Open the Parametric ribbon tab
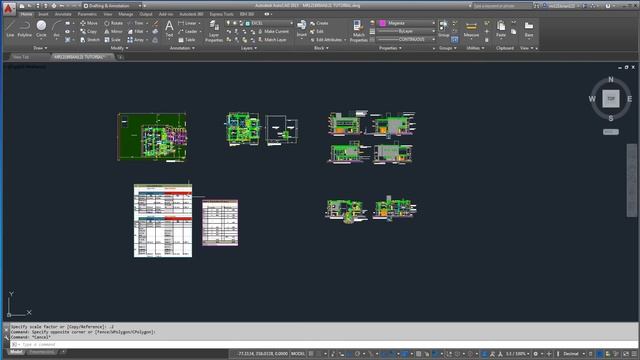This screenshot has height=360, width=640. pyautogui.click(x=87, y=14)
